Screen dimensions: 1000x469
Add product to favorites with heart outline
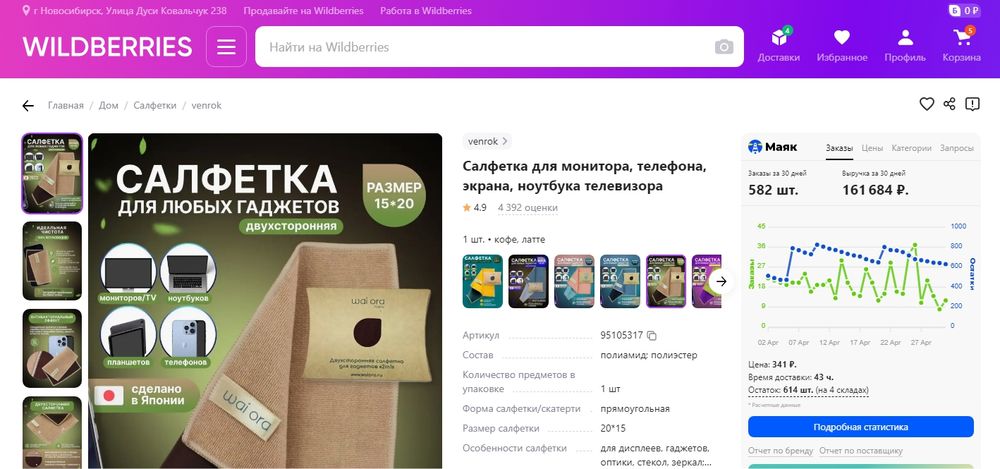click(x=927, y=104)
